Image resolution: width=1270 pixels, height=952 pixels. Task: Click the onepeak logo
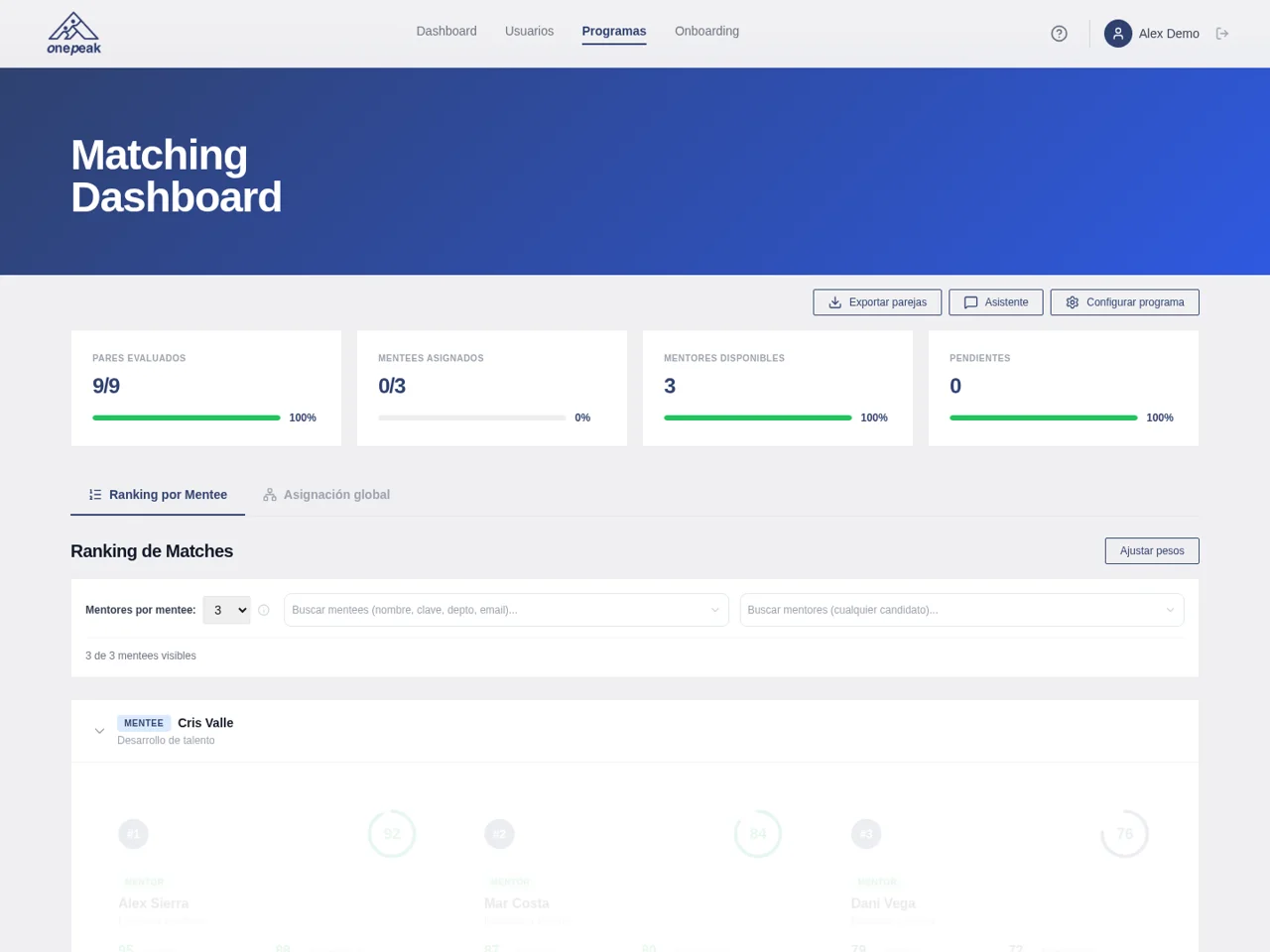pos(73,34)
